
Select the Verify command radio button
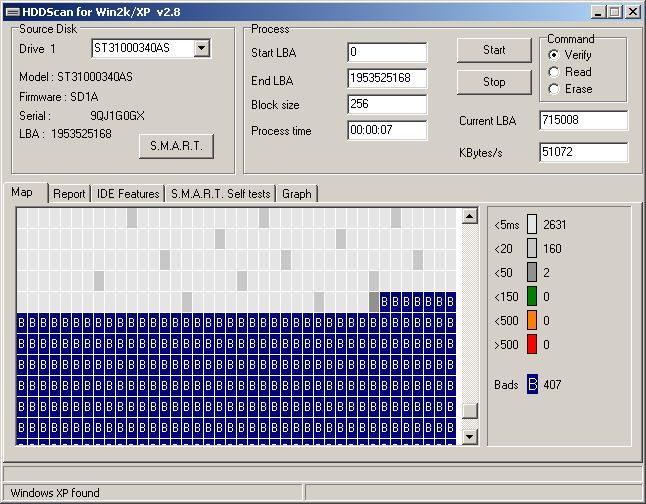tap(554, 55)
